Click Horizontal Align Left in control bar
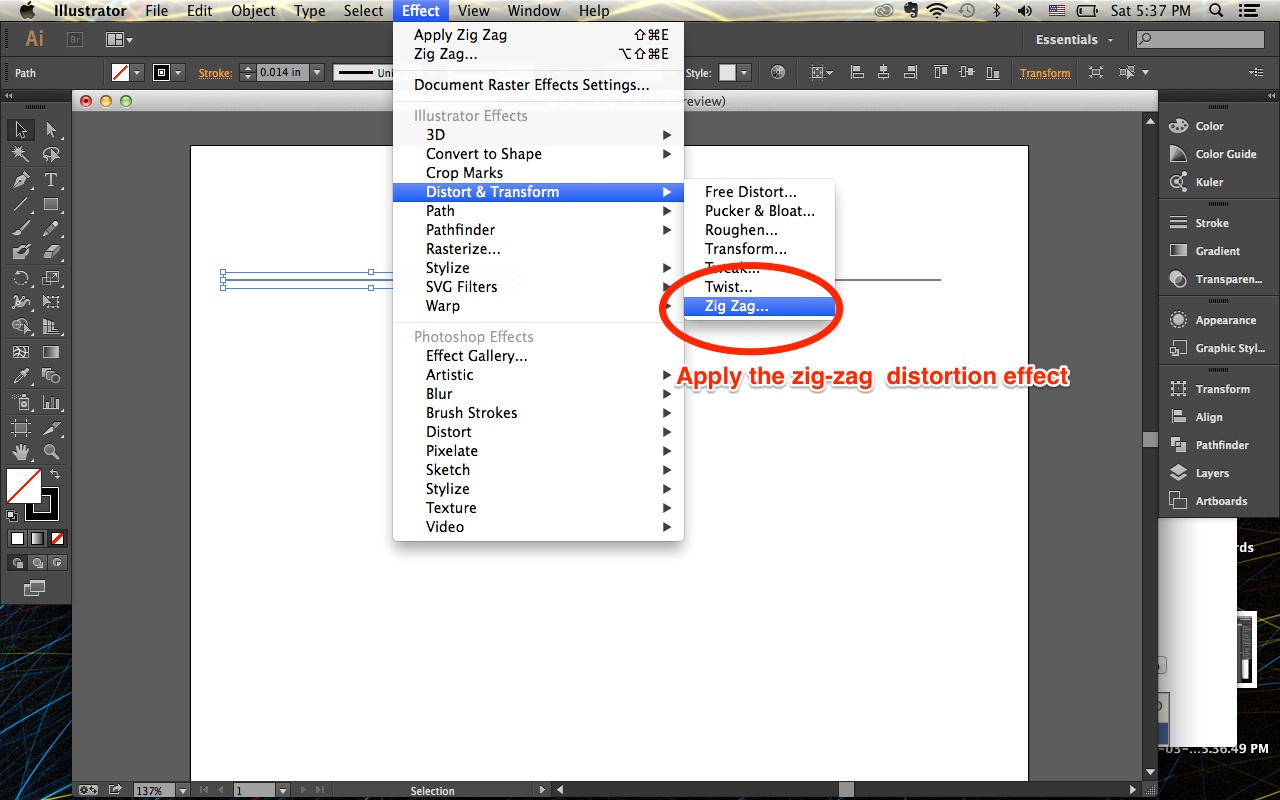Screen dimensions: 1280x800 click(x=857, y=73)
